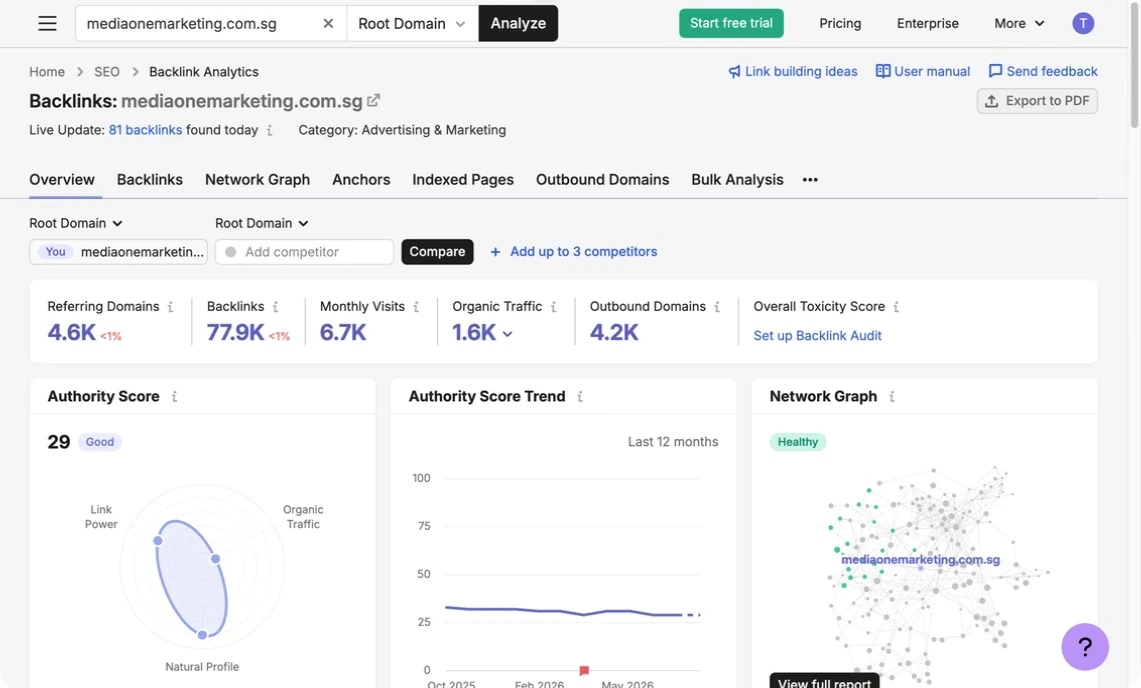The width and height of the screenshot is (1141, 688).
Task: Open the Outbound Domains tab
Action: 603,180
